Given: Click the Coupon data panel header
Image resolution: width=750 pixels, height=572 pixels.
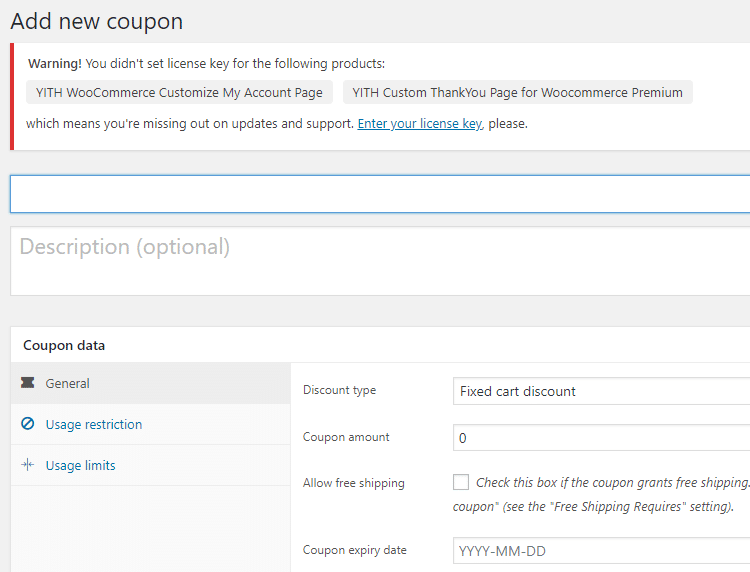Looking at the screenshot, I should (x=64, y=345).
